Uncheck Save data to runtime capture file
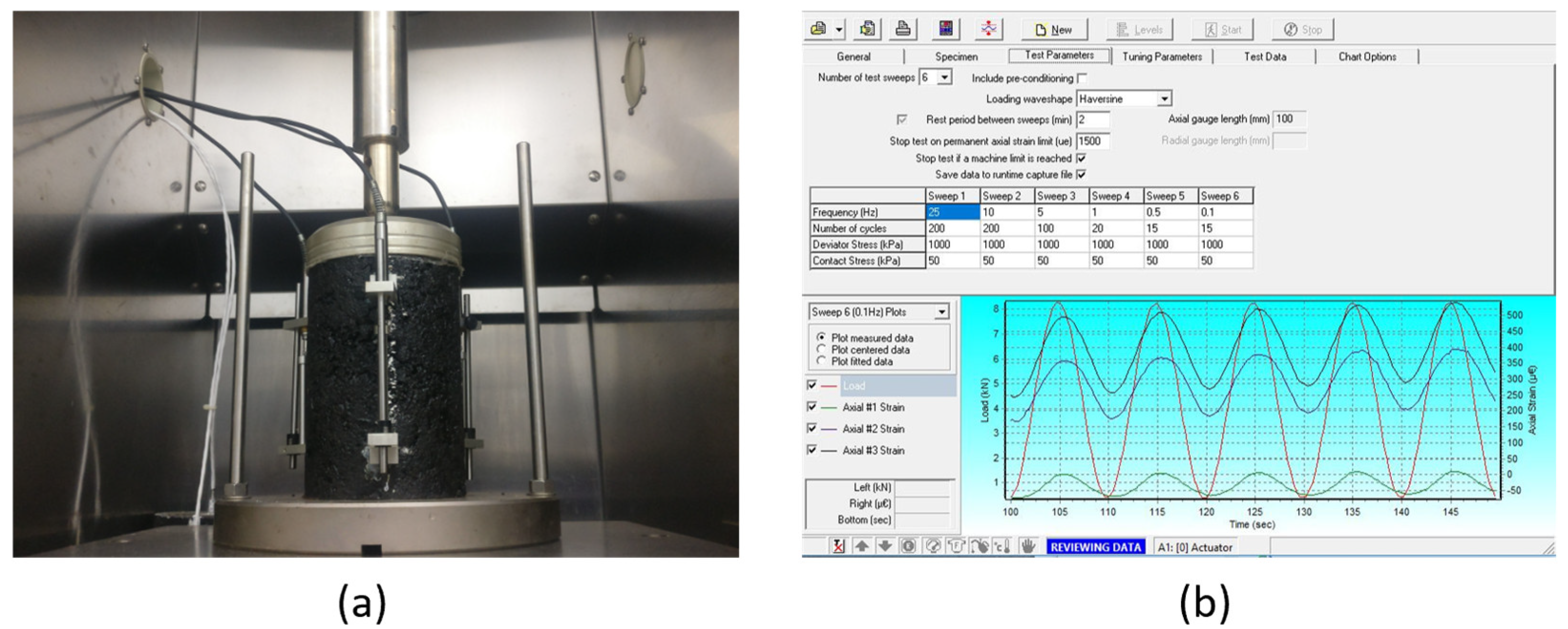The width and height of the screenshot is (1568, 629). pos(1082,175)
